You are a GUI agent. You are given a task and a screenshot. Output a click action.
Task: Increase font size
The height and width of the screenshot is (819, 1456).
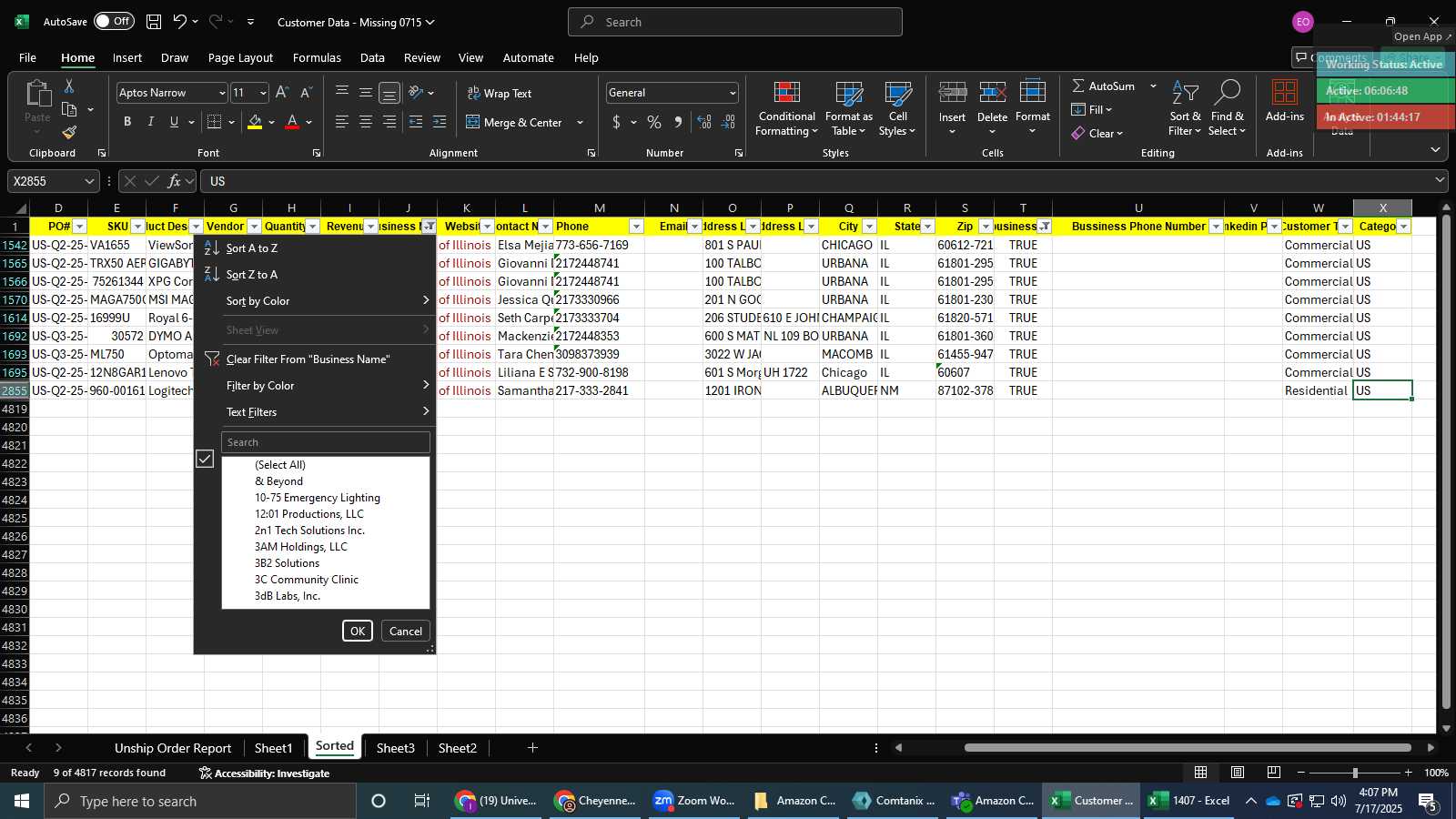click(x=282, y=93)
